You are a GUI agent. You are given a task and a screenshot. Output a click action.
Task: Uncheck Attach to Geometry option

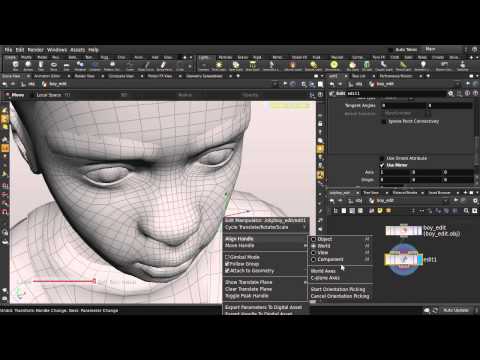click(250, 271)
